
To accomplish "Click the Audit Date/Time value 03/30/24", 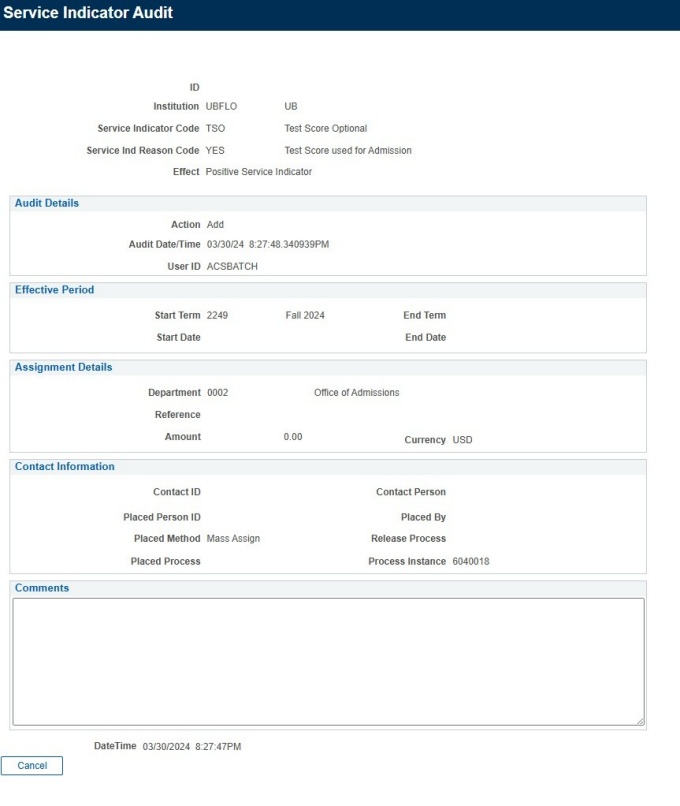I will (x=268, y=245).
